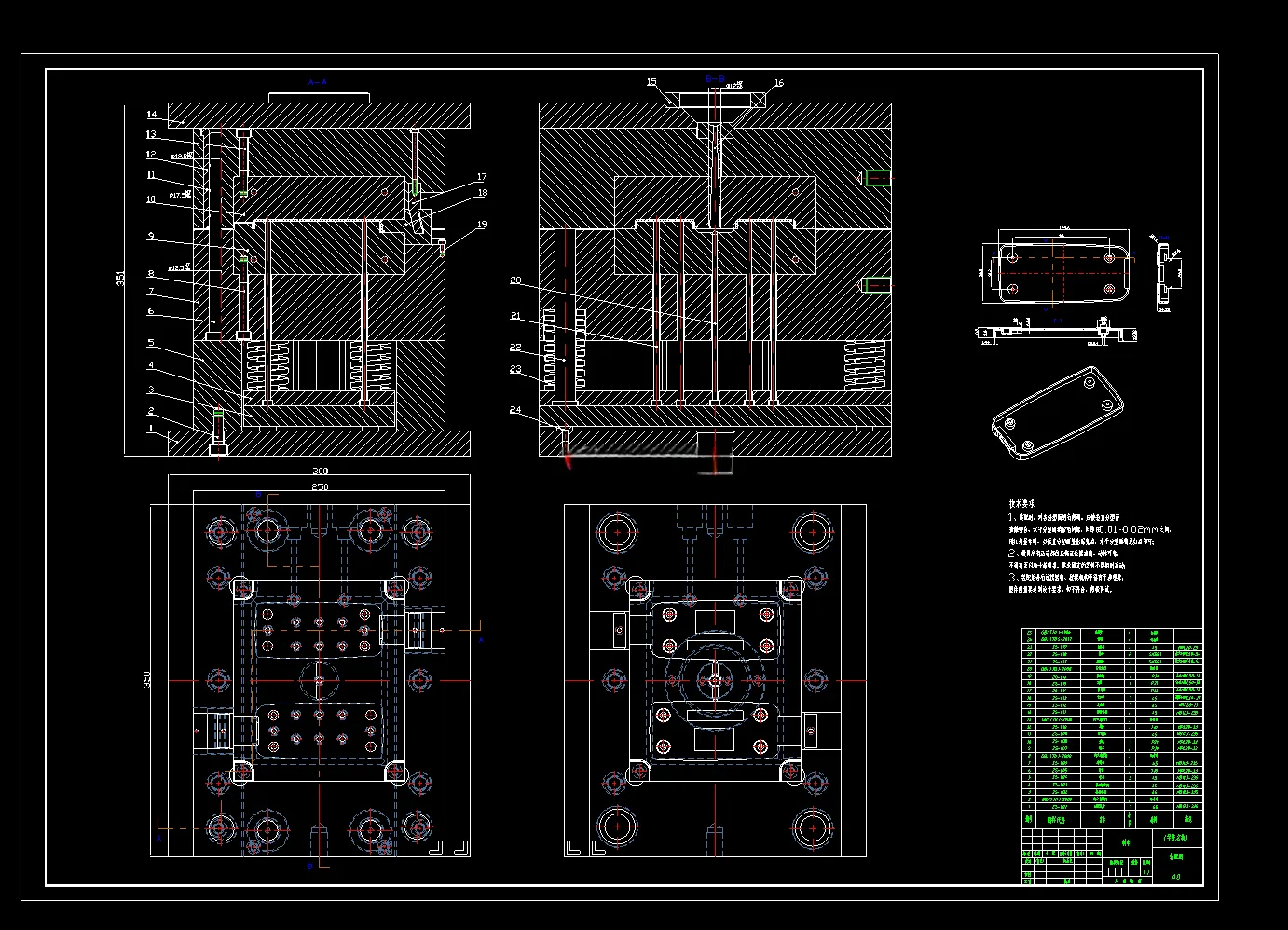
Task: Click part number label 1
Action: (x=151, y=429)
